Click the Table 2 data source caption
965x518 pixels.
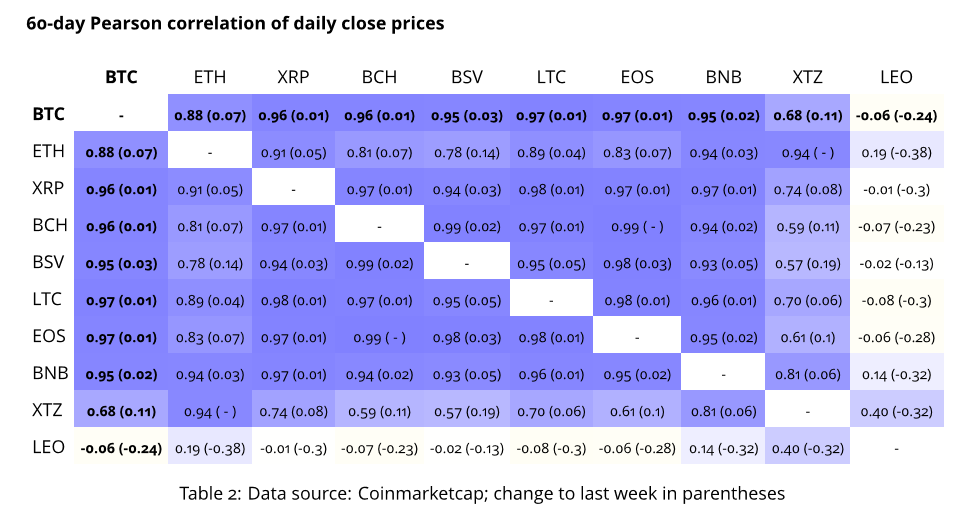point(482,493)
